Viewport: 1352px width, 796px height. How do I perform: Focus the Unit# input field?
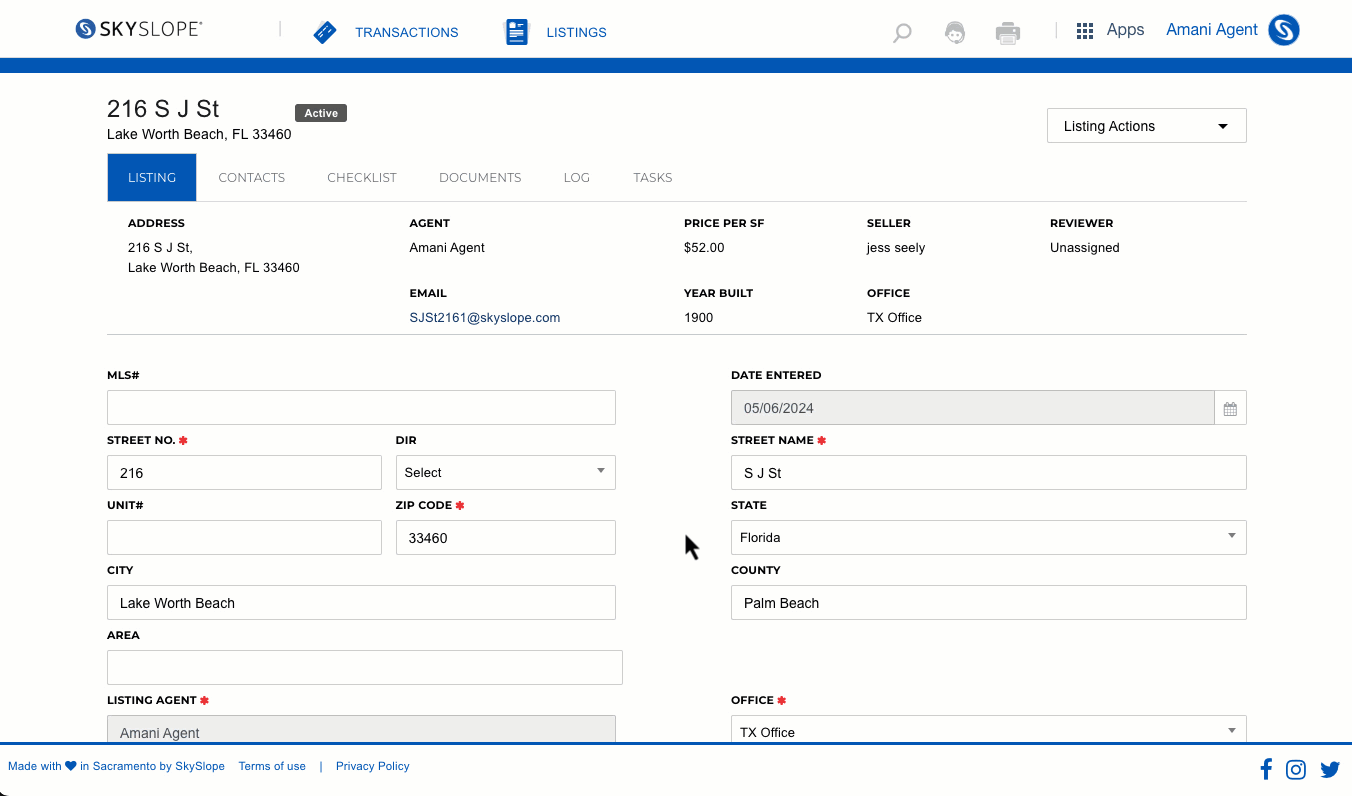tap(244, 537)
